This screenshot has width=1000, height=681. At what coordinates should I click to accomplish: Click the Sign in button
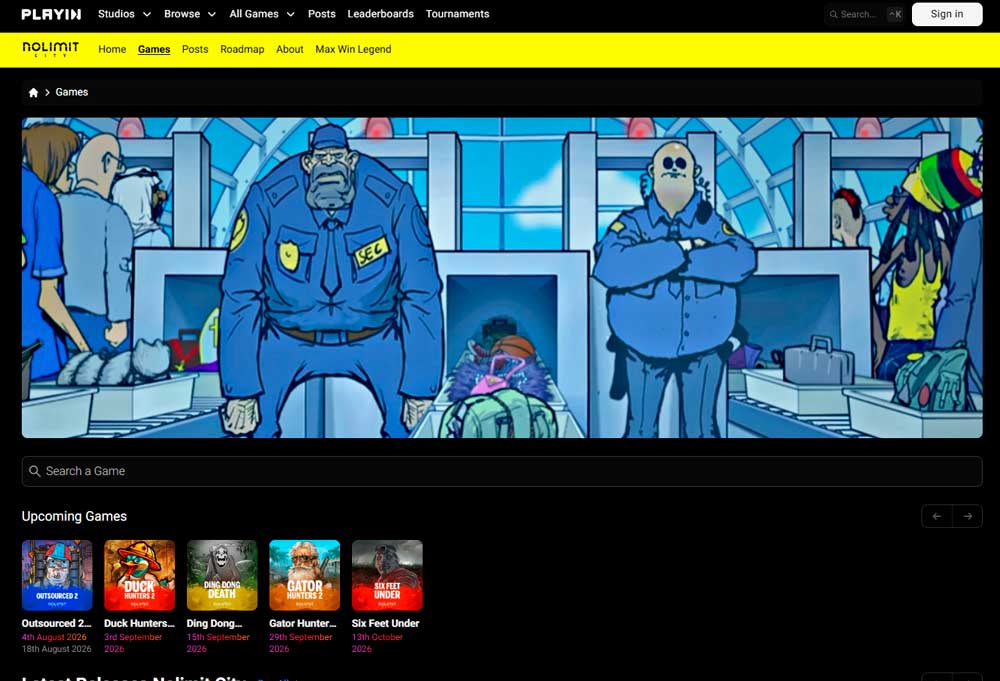[947, 14]
